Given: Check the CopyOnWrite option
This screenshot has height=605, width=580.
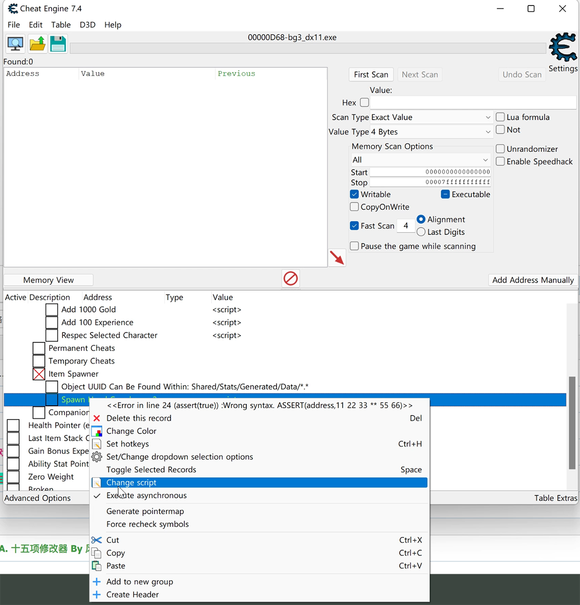Looking at the screenshot, I should coord(354,207).
